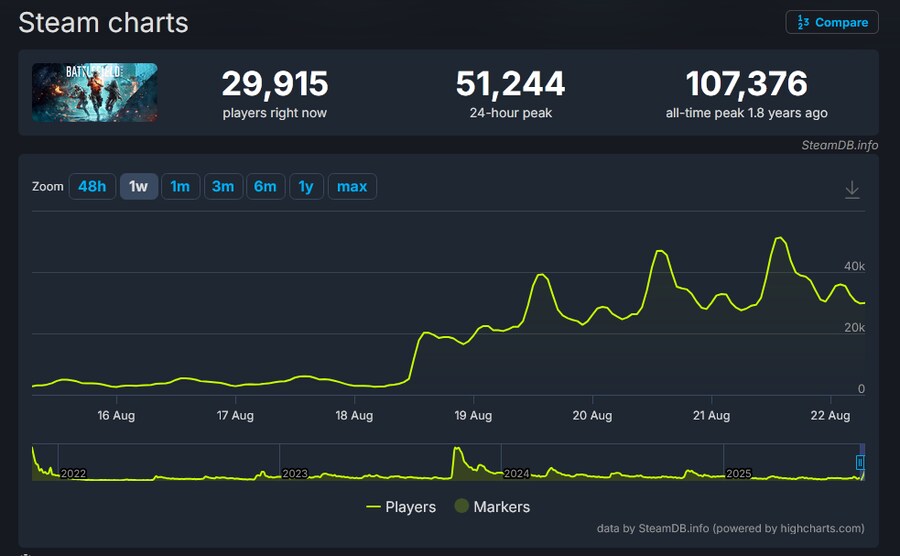Click the 21 Aug axis label
Image resolution: width=900 pixels, height=556 pixels.
point(711,415)
